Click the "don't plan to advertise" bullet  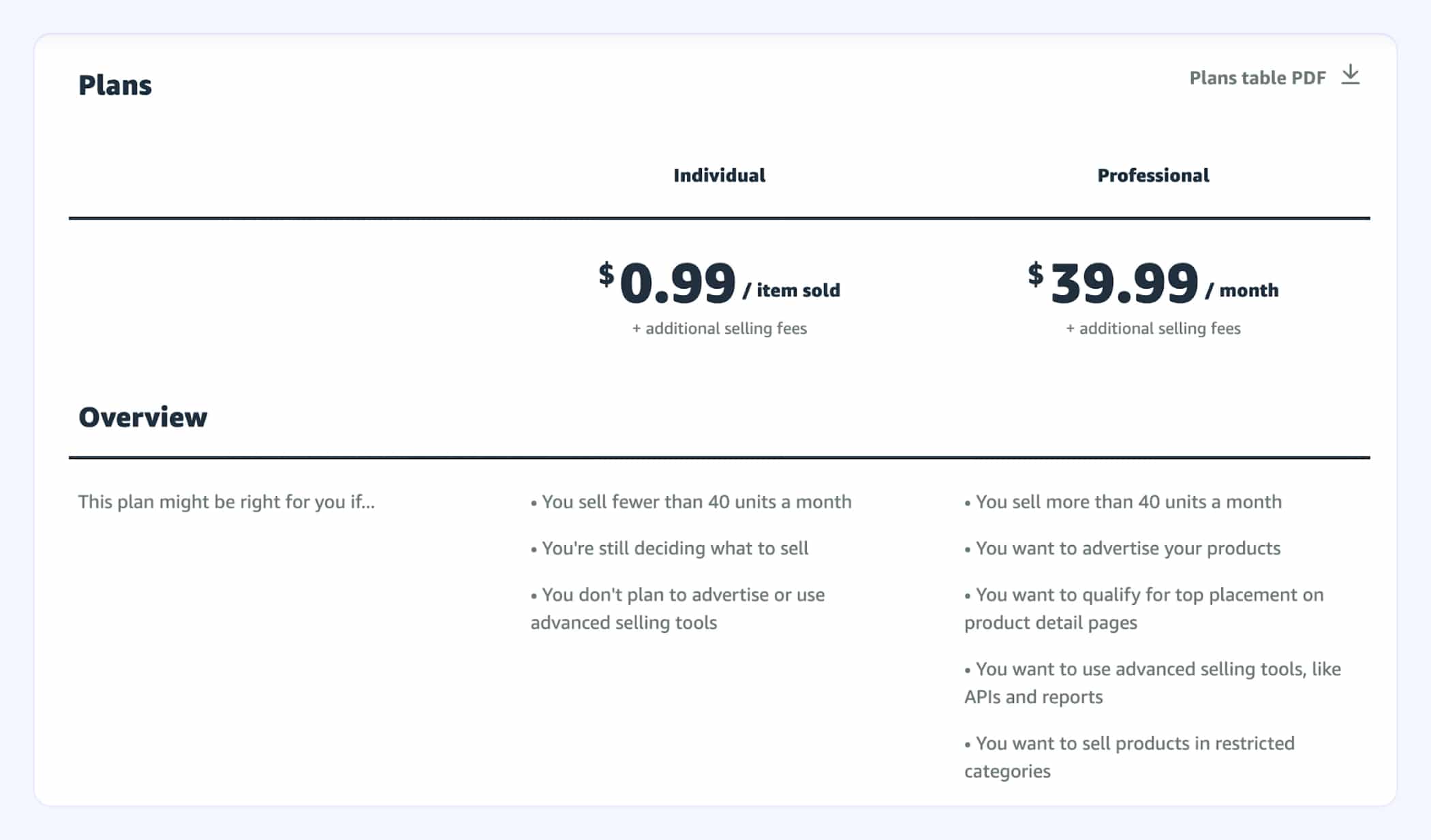[677, 608]
